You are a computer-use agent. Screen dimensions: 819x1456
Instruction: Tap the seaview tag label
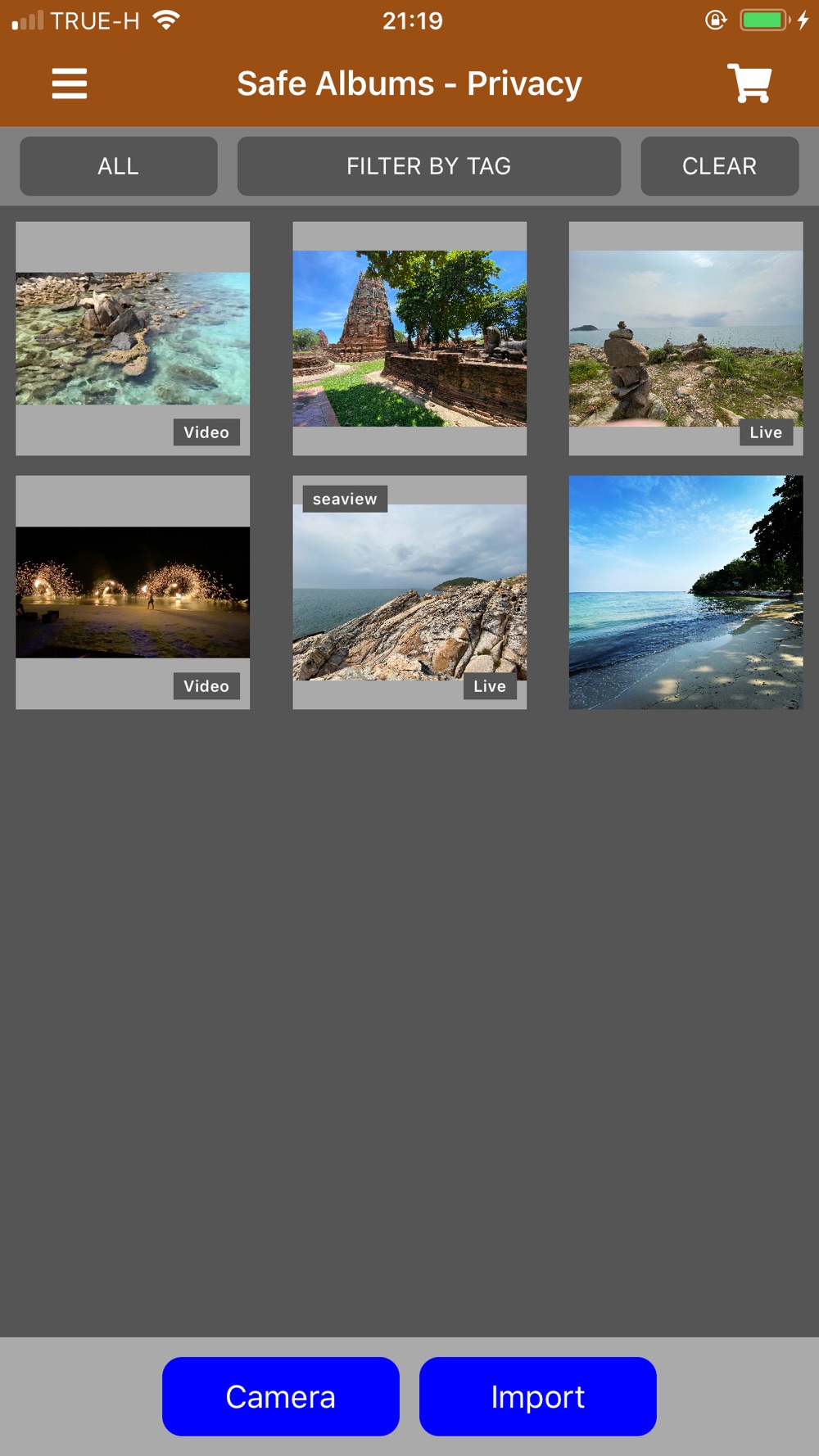click(345, 499)
